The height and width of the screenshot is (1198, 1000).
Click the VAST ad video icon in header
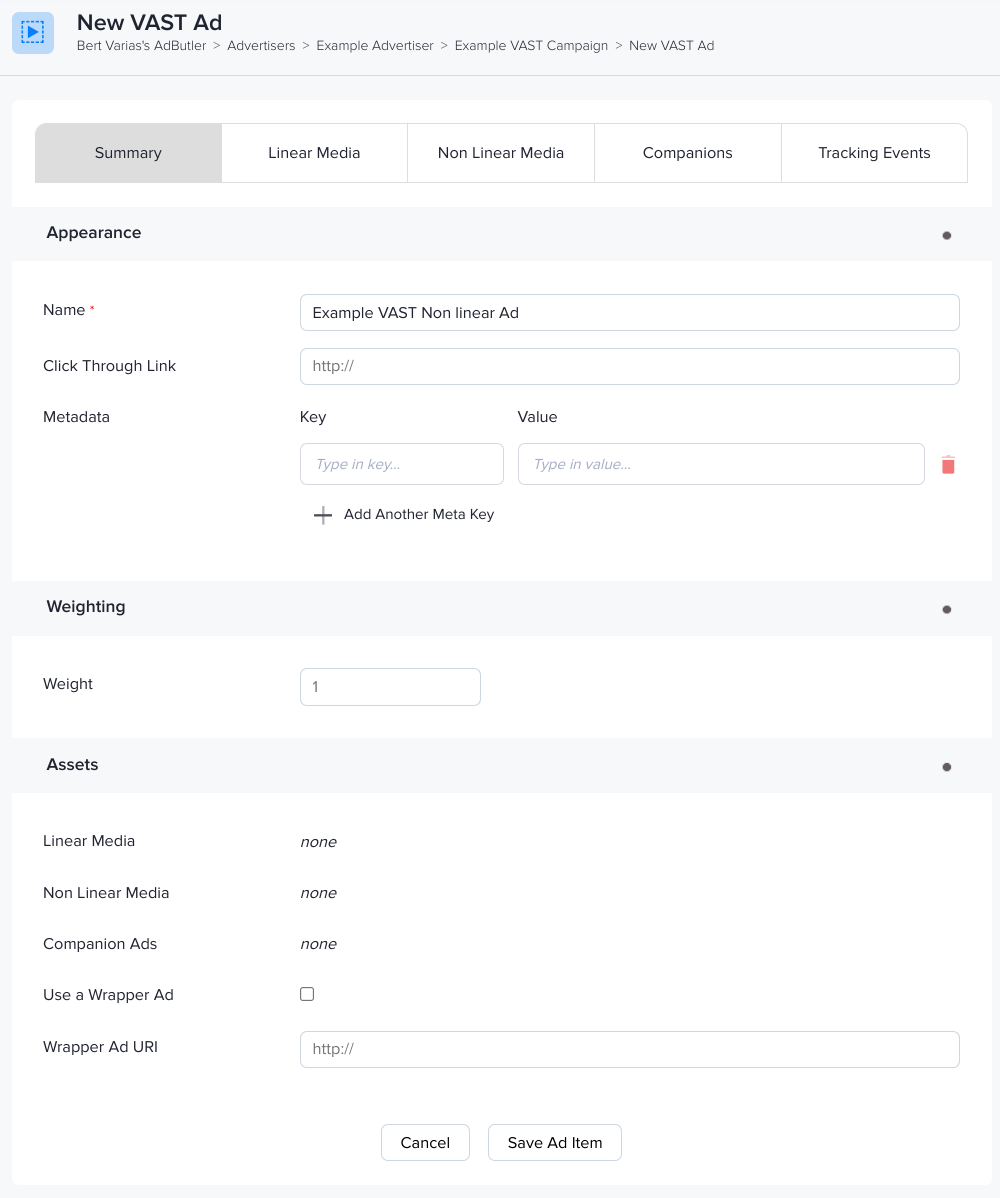[x=33, y=33]
